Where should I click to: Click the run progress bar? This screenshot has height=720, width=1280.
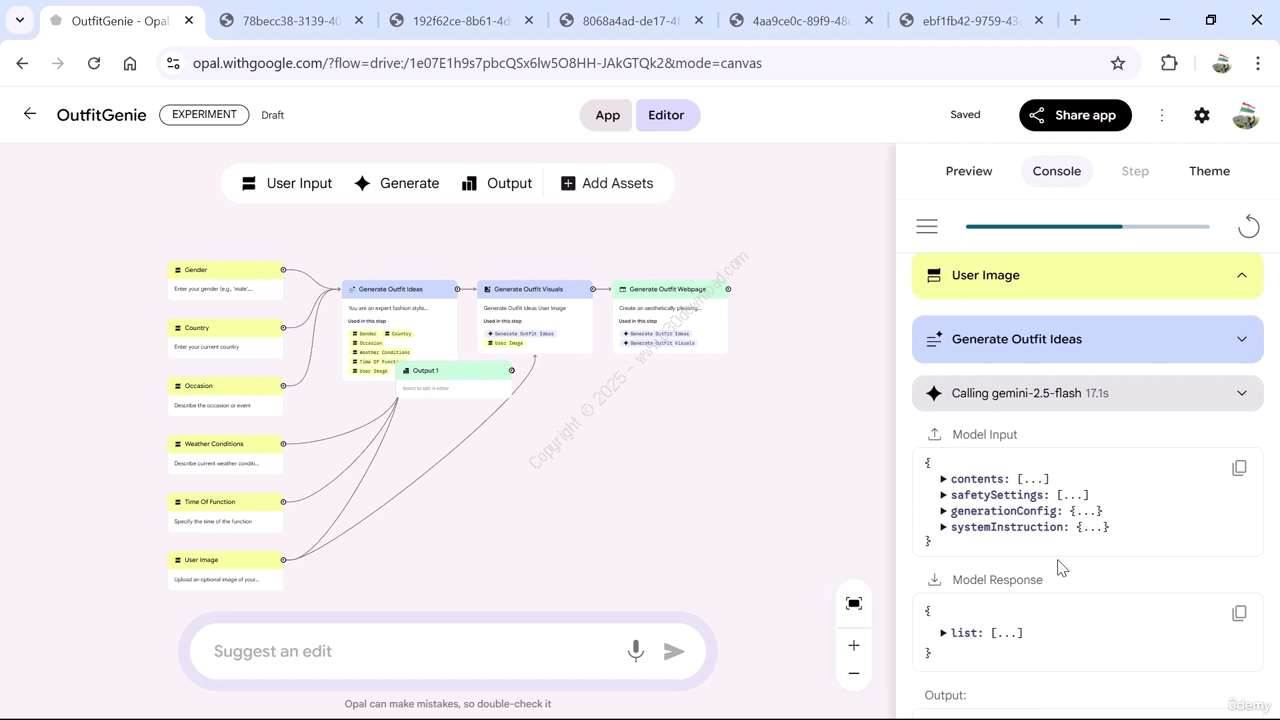1088,227
